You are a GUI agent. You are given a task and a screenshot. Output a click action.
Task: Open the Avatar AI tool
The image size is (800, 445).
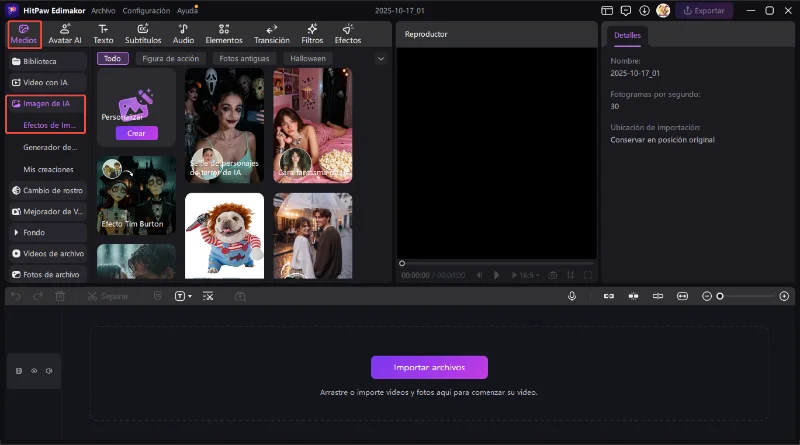tap(65, 33)
